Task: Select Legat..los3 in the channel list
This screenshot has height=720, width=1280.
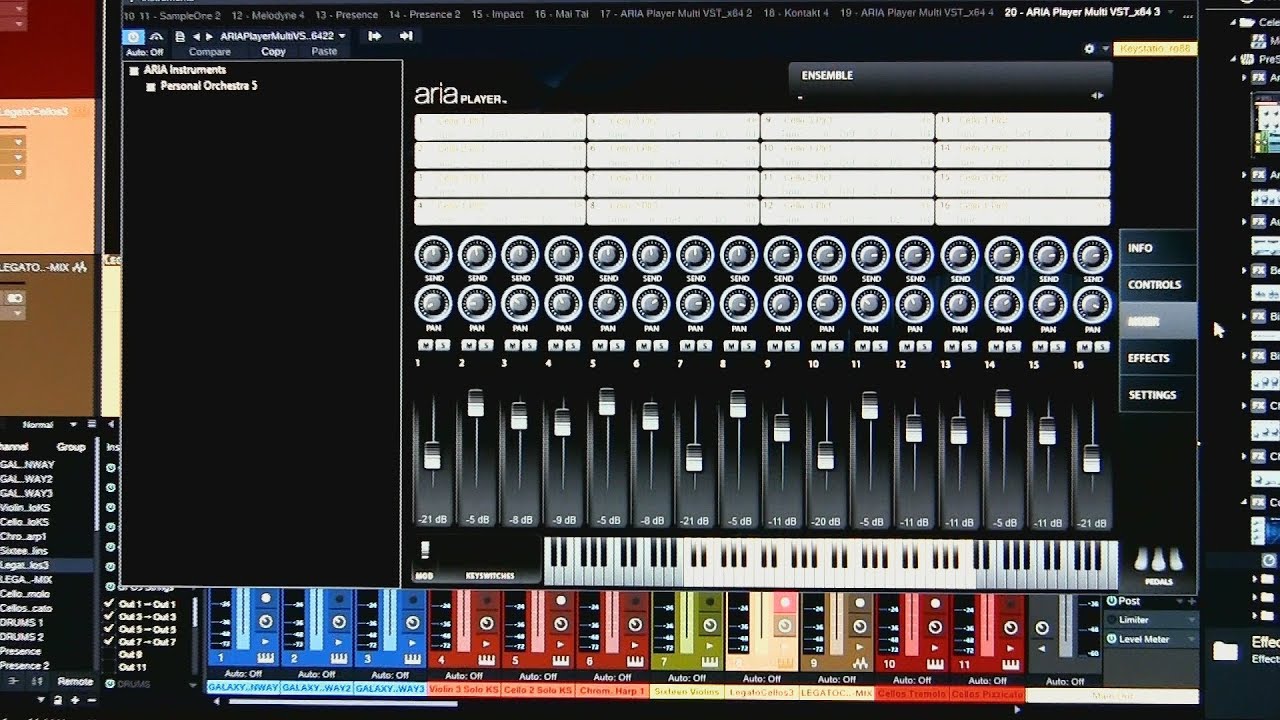Action: (47, 565)
